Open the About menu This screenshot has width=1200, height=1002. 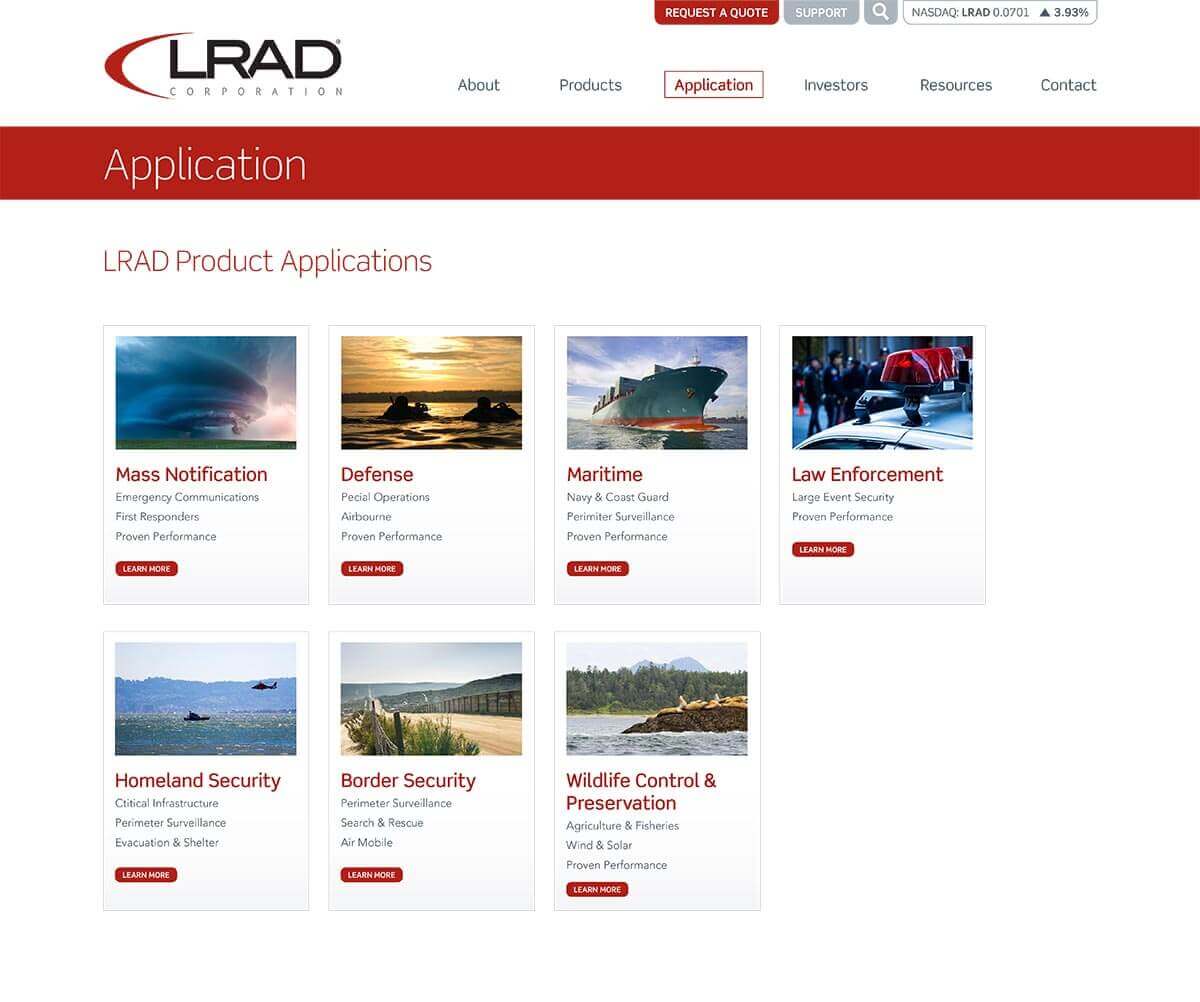pyautogui.click(x=478, y=85)
